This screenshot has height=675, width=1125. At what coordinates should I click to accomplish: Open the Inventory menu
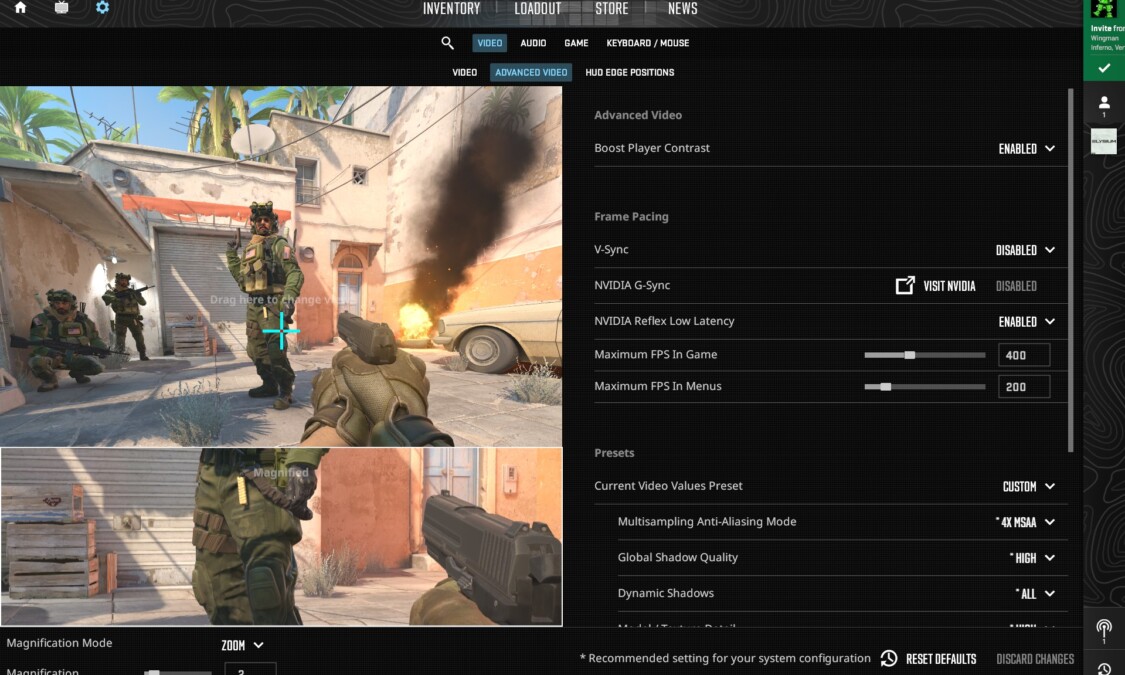click(x=451, y=9)
